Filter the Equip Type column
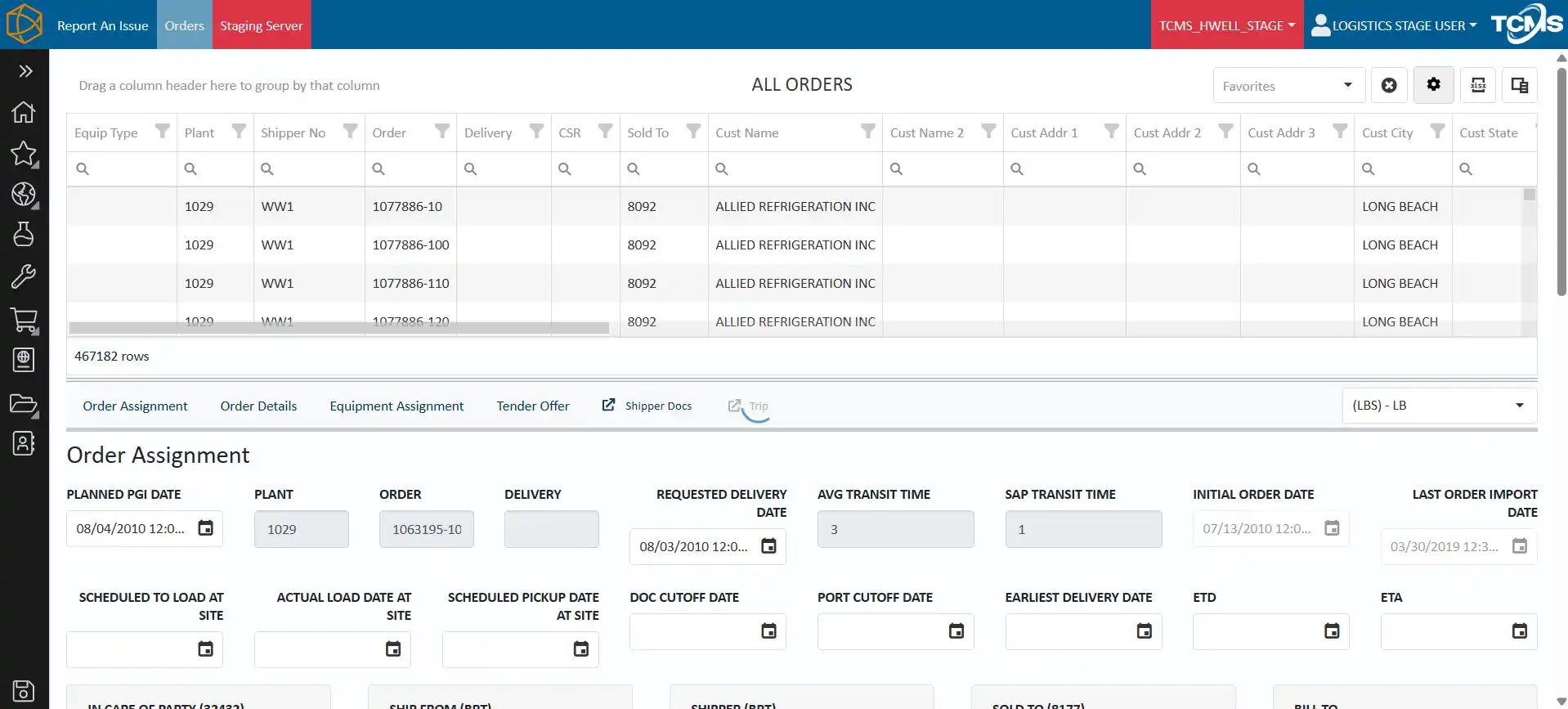This screenshot has width=1568, height=709. point(163,131)
